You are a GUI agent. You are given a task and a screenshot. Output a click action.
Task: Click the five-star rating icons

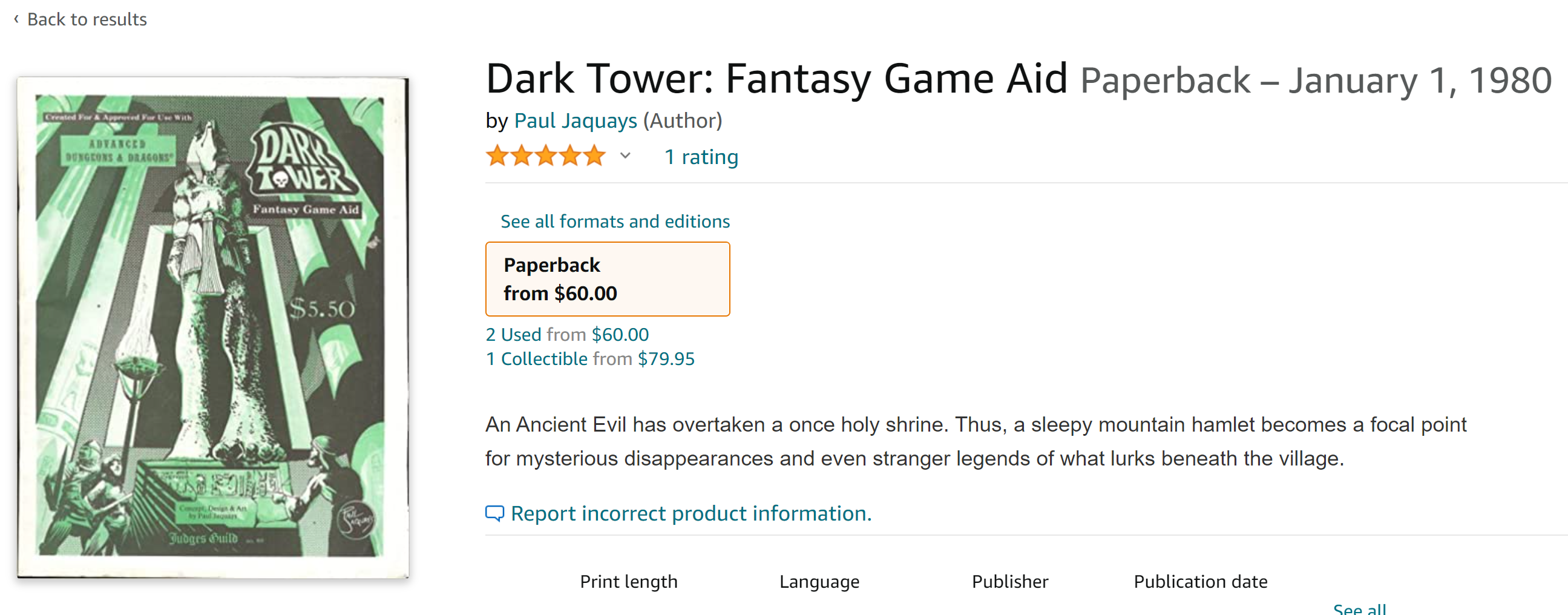click(x=545, y=157)
